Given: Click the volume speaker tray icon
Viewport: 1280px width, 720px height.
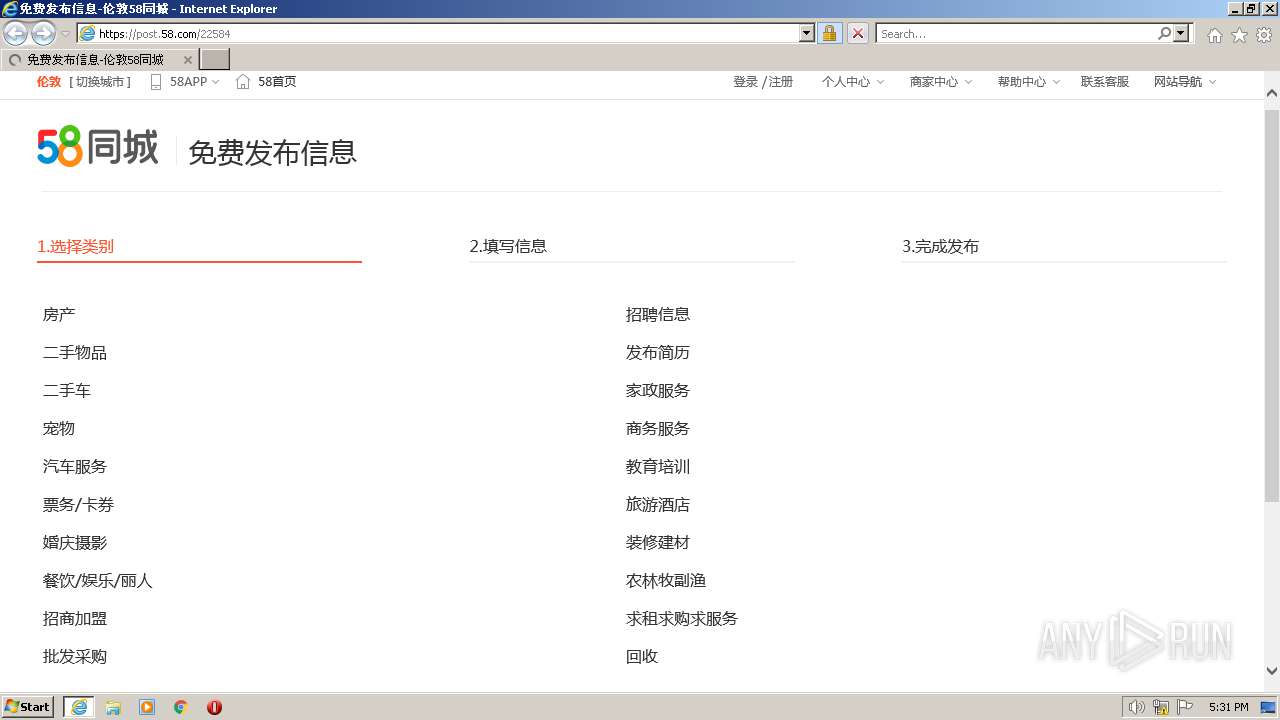Looking at the screenshot, I should coord(1136,707).
